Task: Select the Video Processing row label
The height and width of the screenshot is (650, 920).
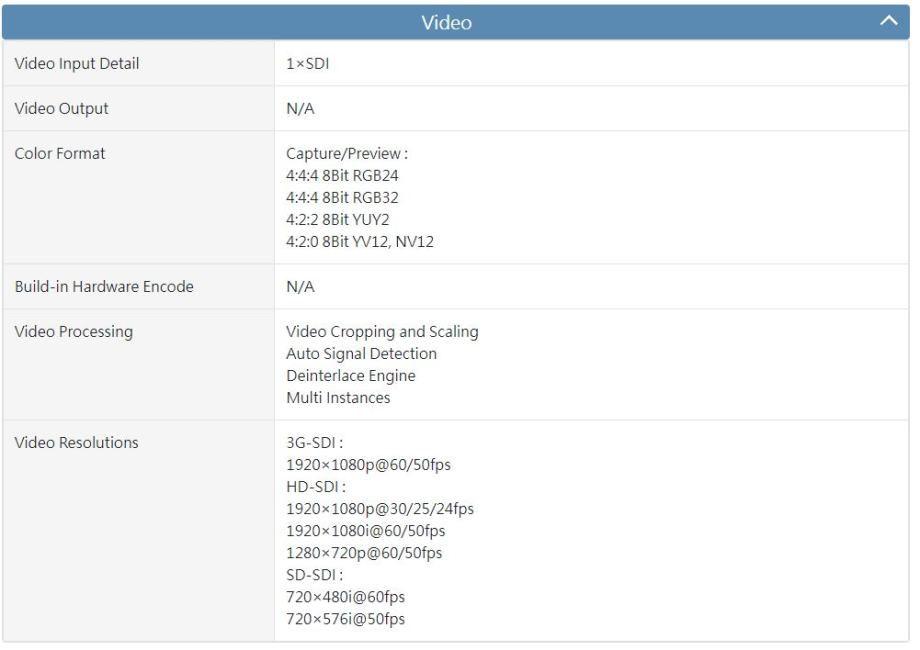Action: pos(75,332)
